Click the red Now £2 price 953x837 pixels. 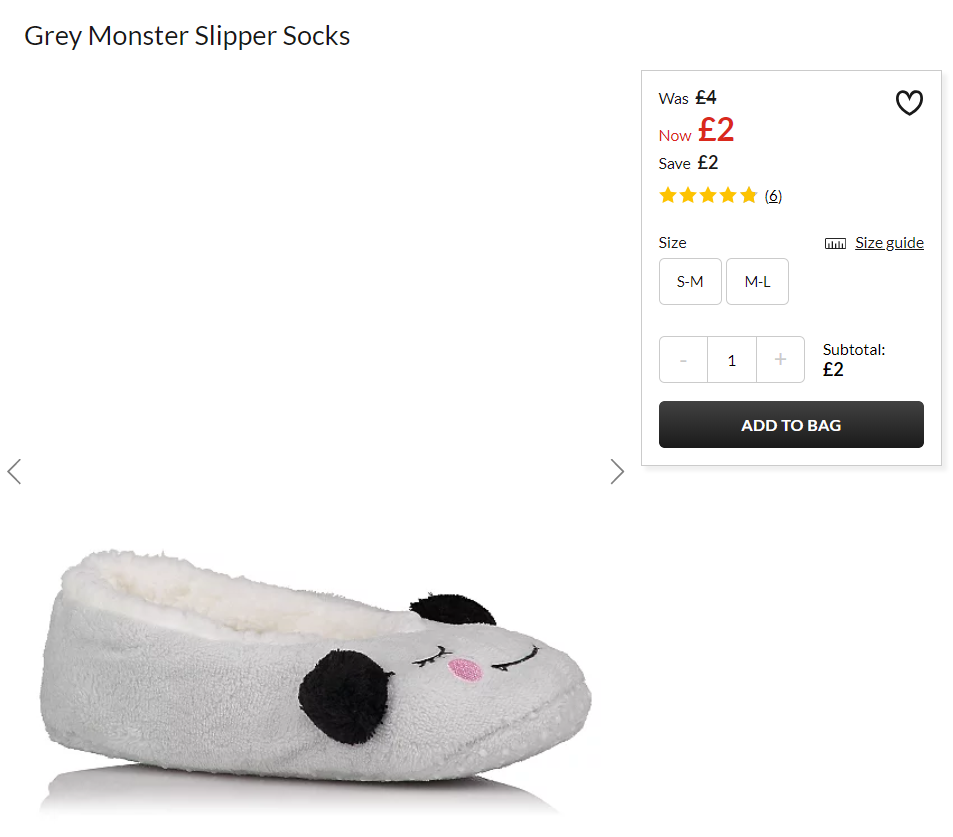[x=697, y=131]
